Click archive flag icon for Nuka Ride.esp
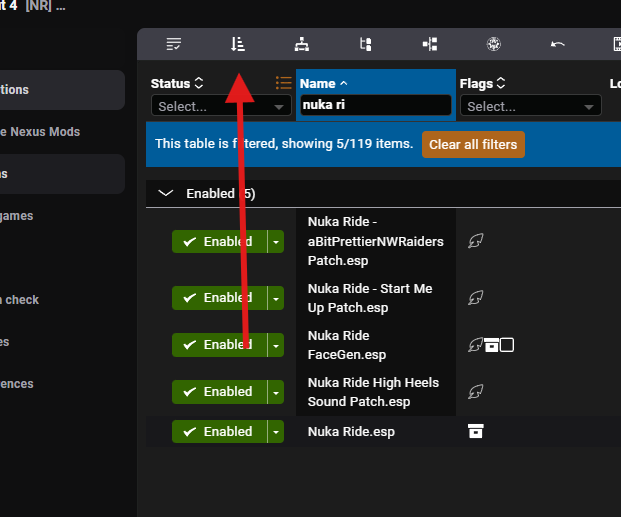This screenshot has width=621, height=517. tap(475, 431)
